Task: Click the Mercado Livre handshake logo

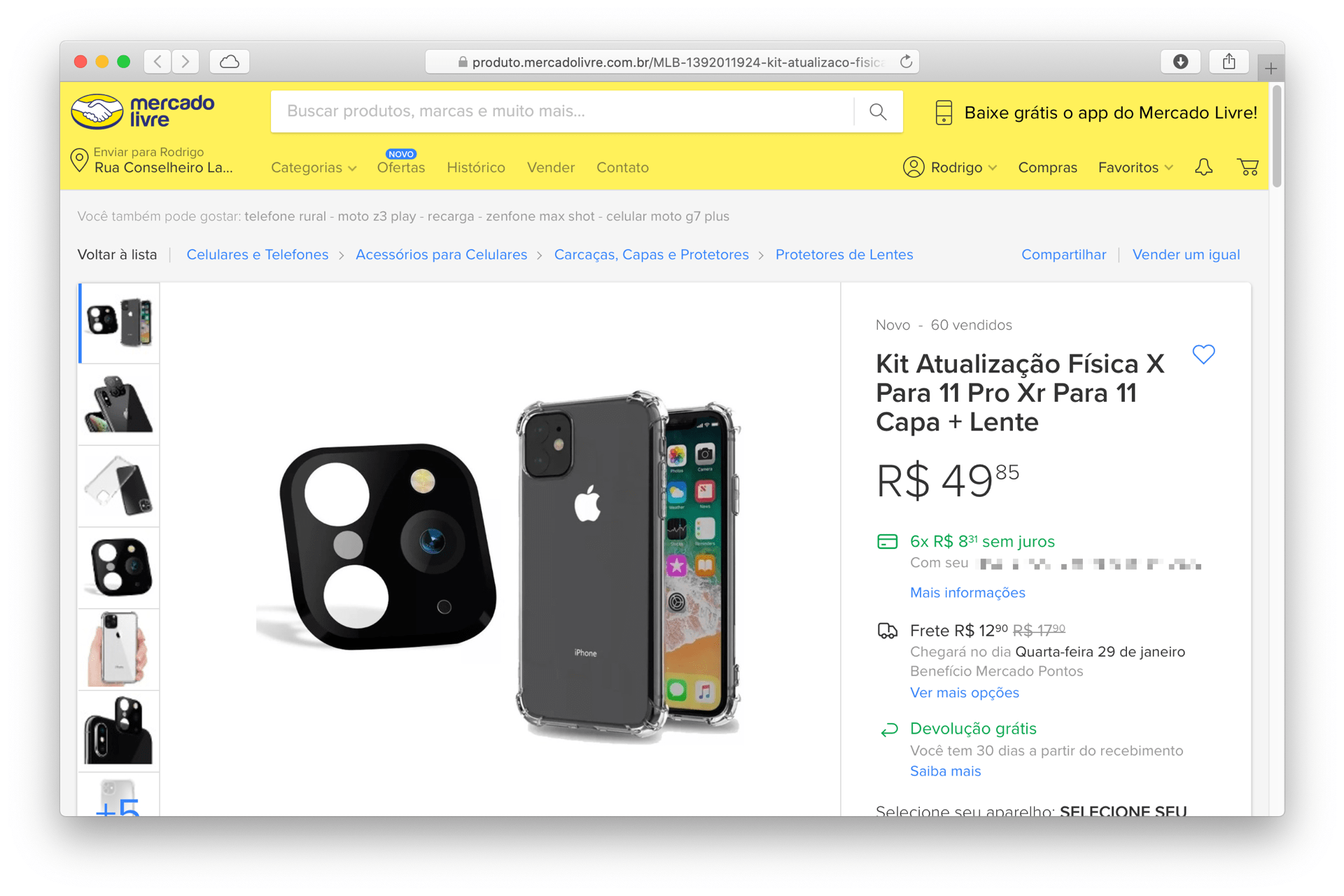Action: [96, 111]
